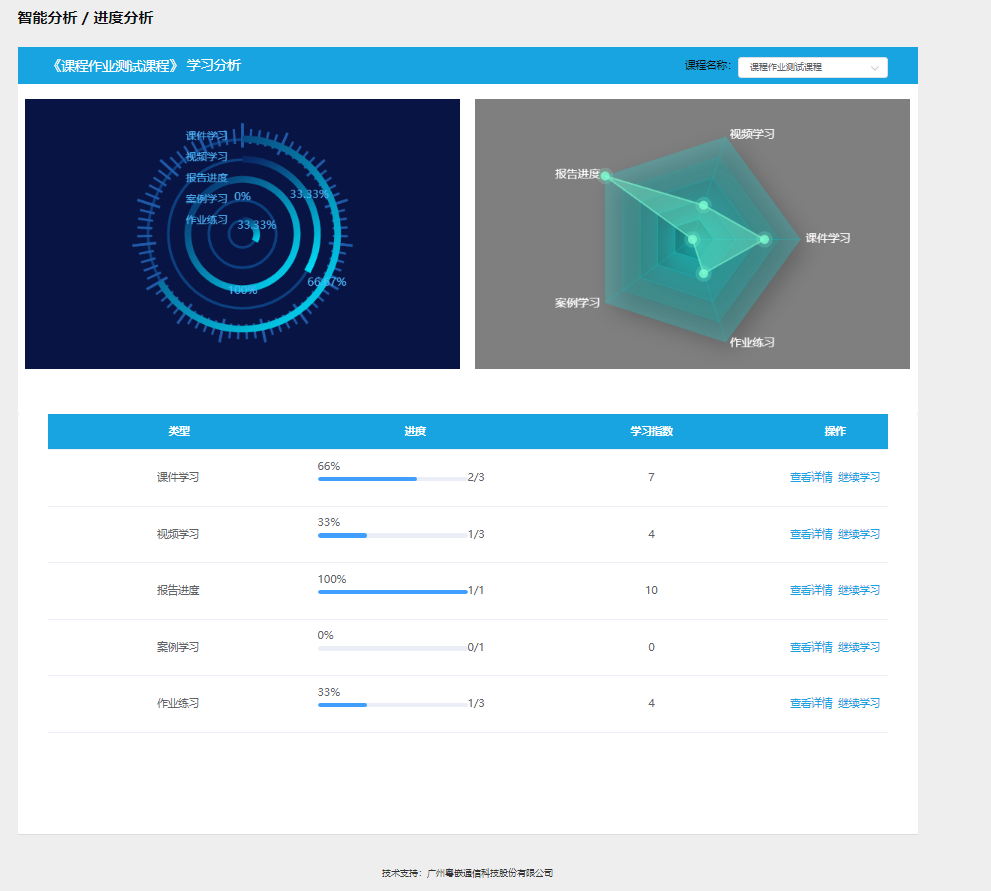Click 继续学习 in the 课件学习 row
Screen dimensions: 991x891
(x=859, y=477)
